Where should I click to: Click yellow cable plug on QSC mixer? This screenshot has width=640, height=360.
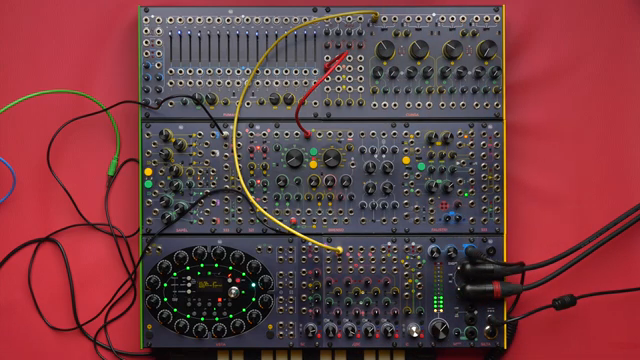click(x=339, y=250)
